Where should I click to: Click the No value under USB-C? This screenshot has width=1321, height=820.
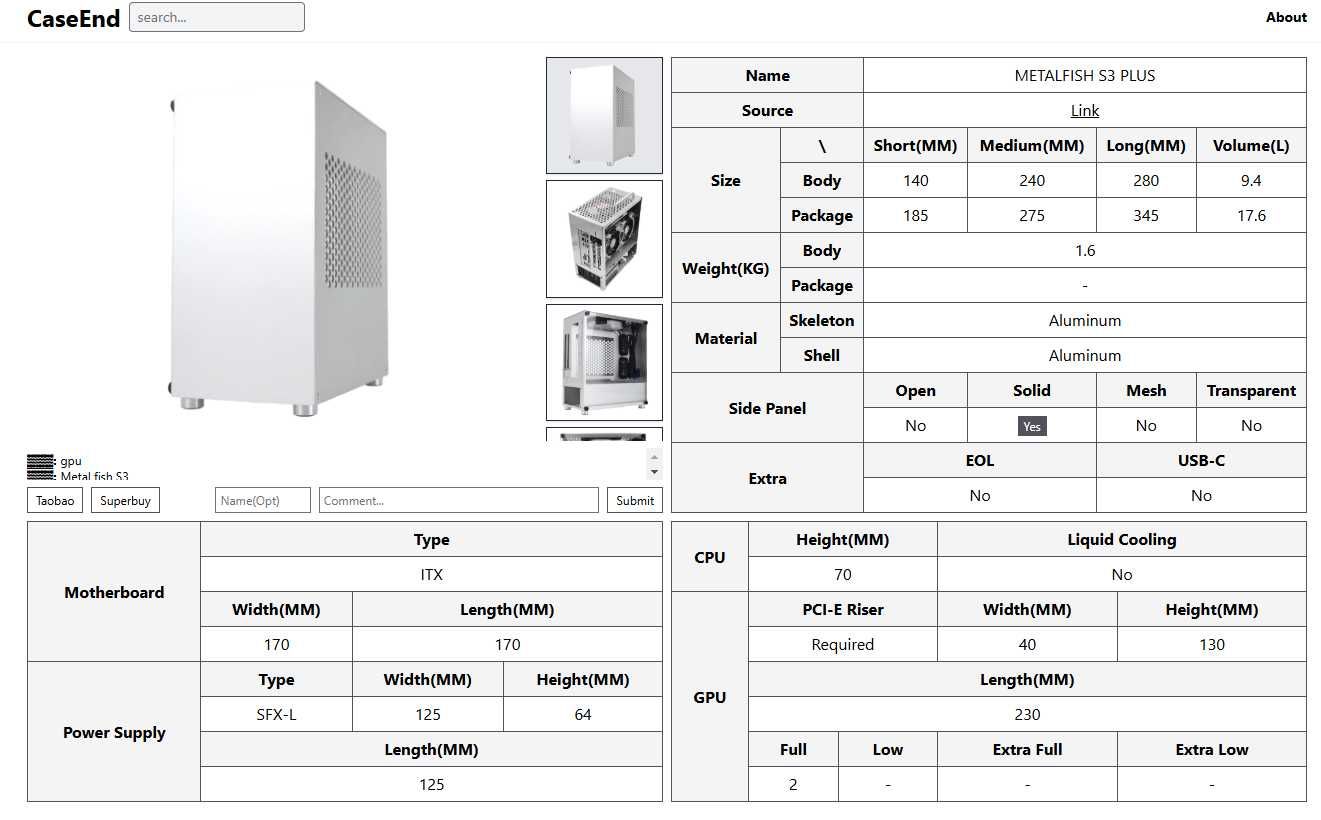tap(1201, 495)
